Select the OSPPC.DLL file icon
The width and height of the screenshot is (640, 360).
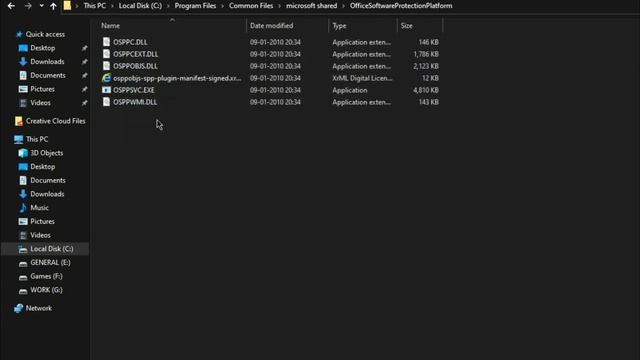[x=107, y=42]
